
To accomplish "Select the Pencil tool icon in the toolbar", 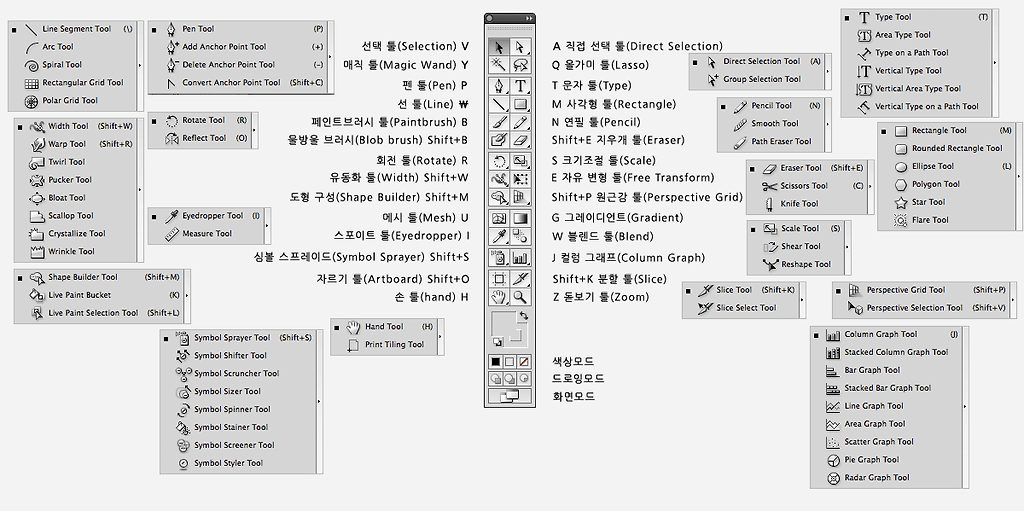I will 520,122.
